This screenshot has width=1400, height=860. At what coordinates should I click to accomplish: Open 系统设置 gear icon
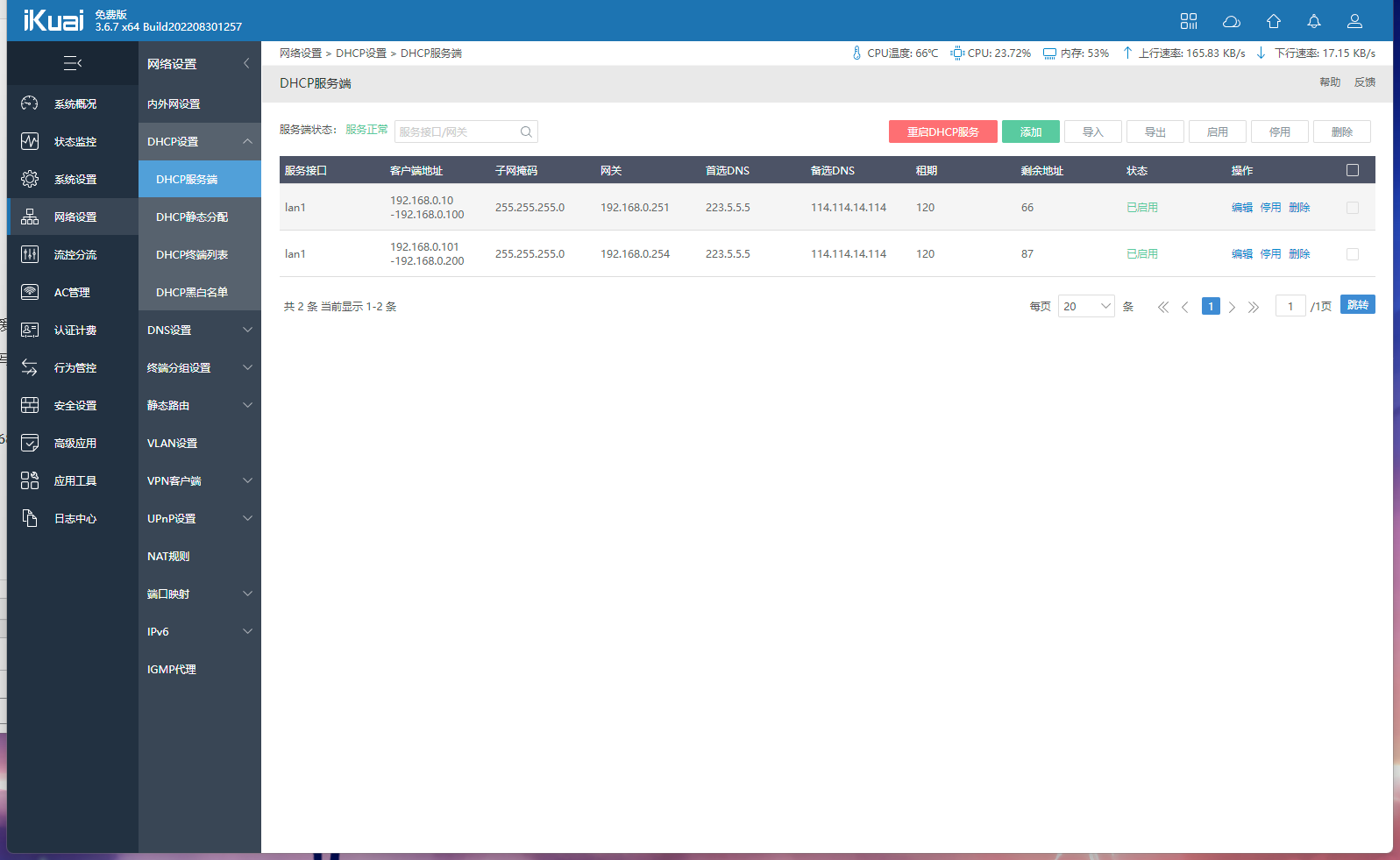30,179
